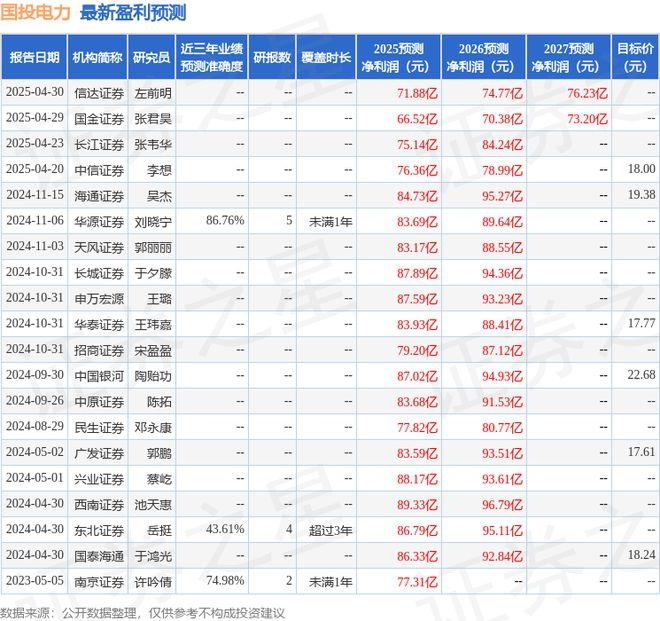The image size is (660, 621).
Task: Click 2025 forecast value 89.33亿
Action: point(417,504)
